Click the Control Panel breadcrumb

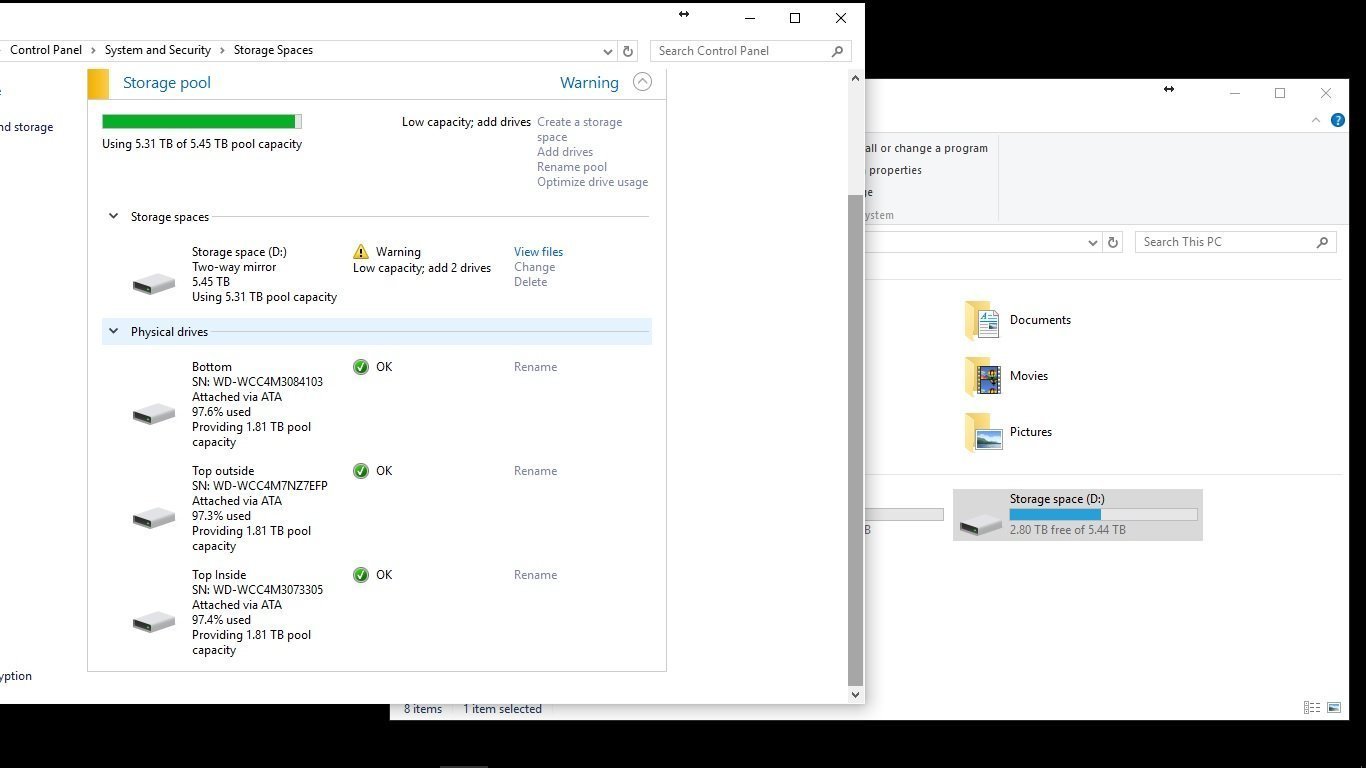click(x=46, y=50)
